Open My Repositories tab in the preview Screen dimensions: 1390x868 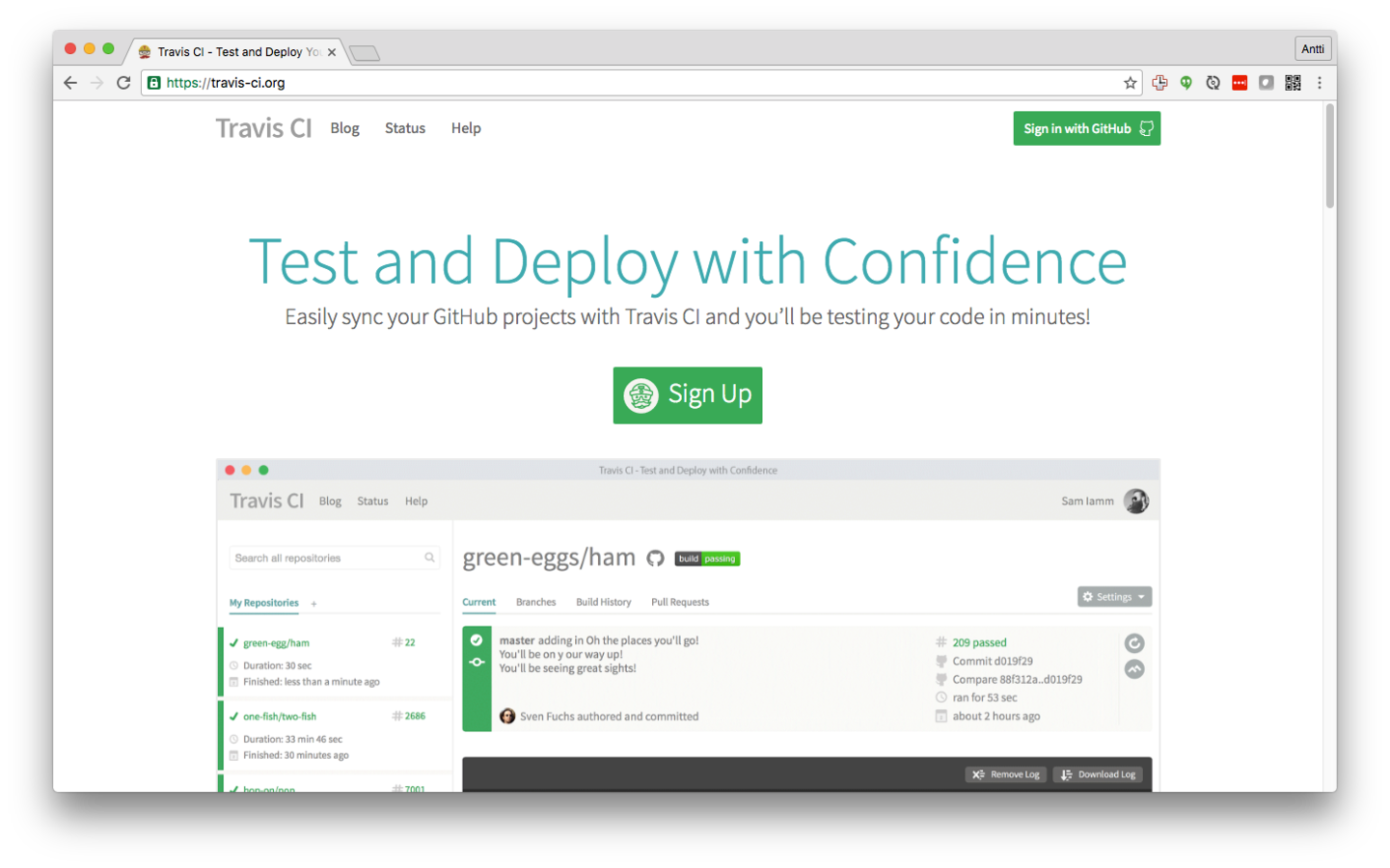pos(263,603)
